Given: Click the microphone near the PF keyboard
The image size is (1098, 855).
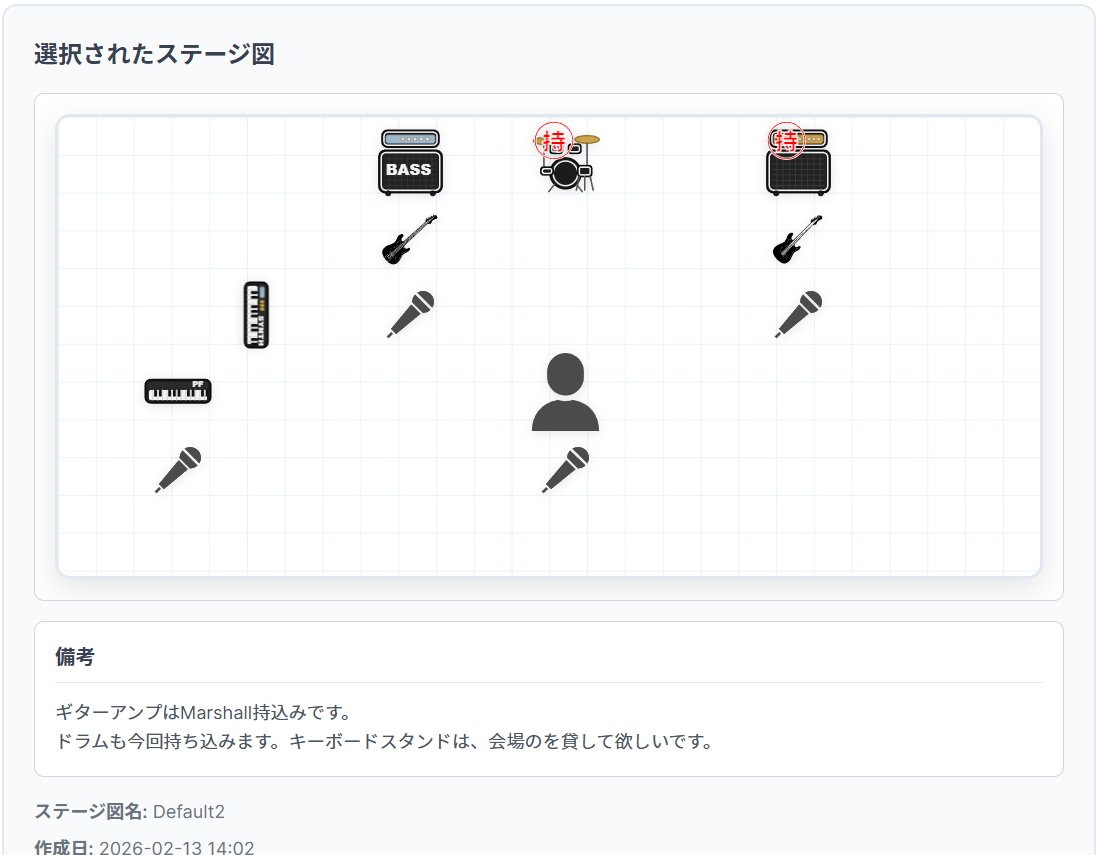Looking at the screenshot, I should (x=178, y=470).
